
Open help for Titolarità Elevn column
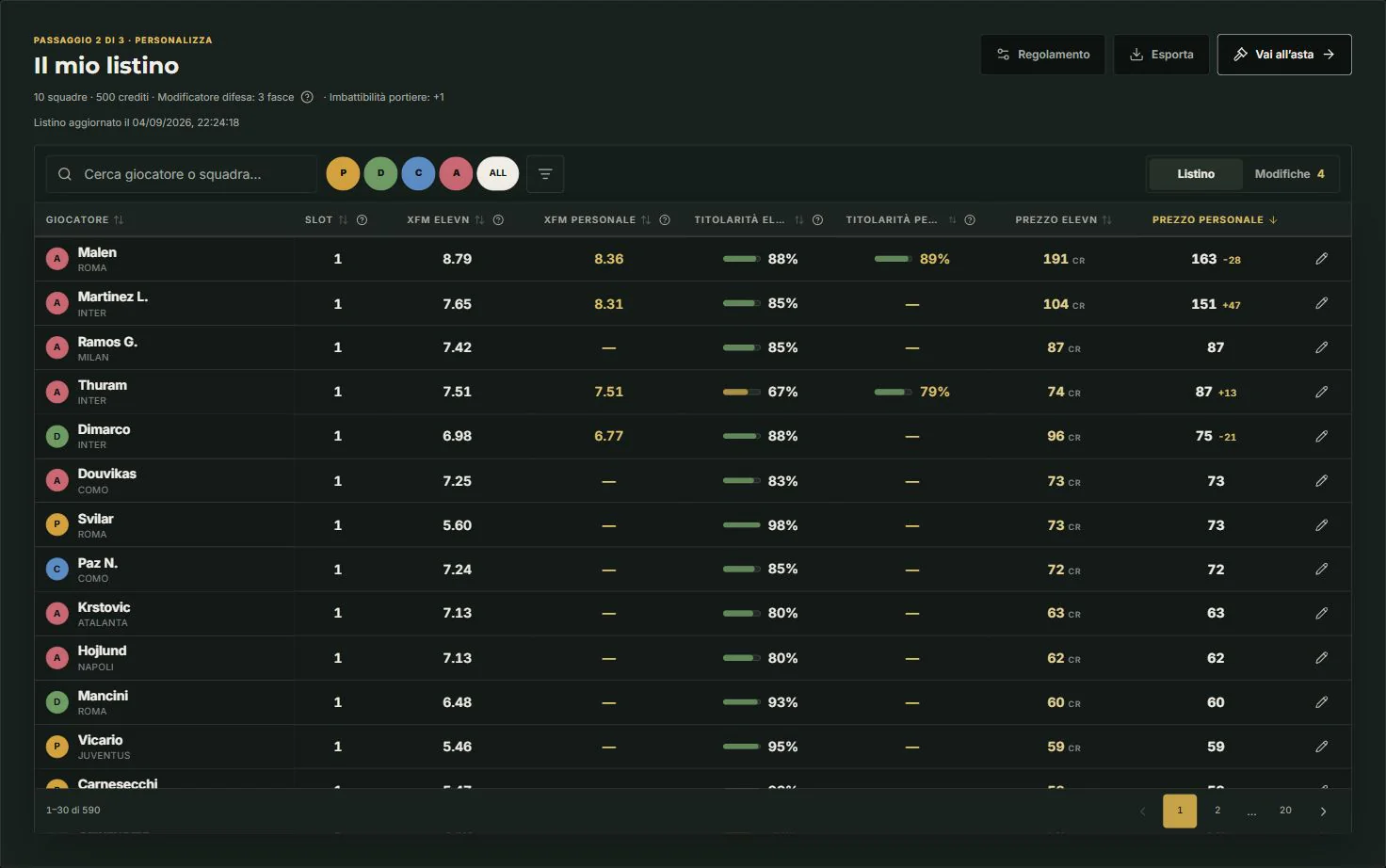(x=817, y=220)
